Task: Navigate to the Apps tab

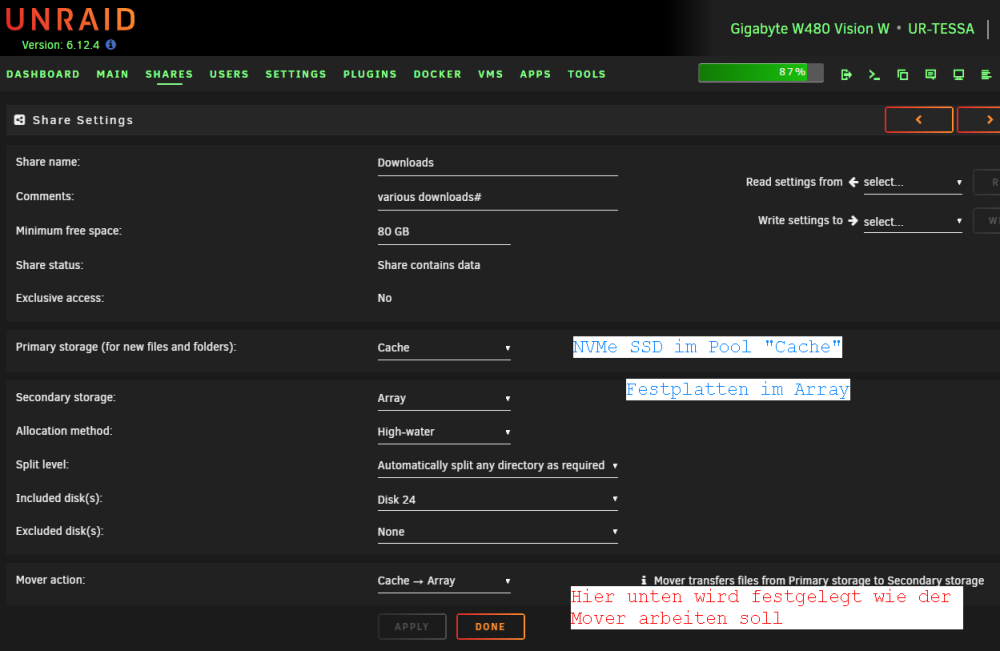Action: 535,74
